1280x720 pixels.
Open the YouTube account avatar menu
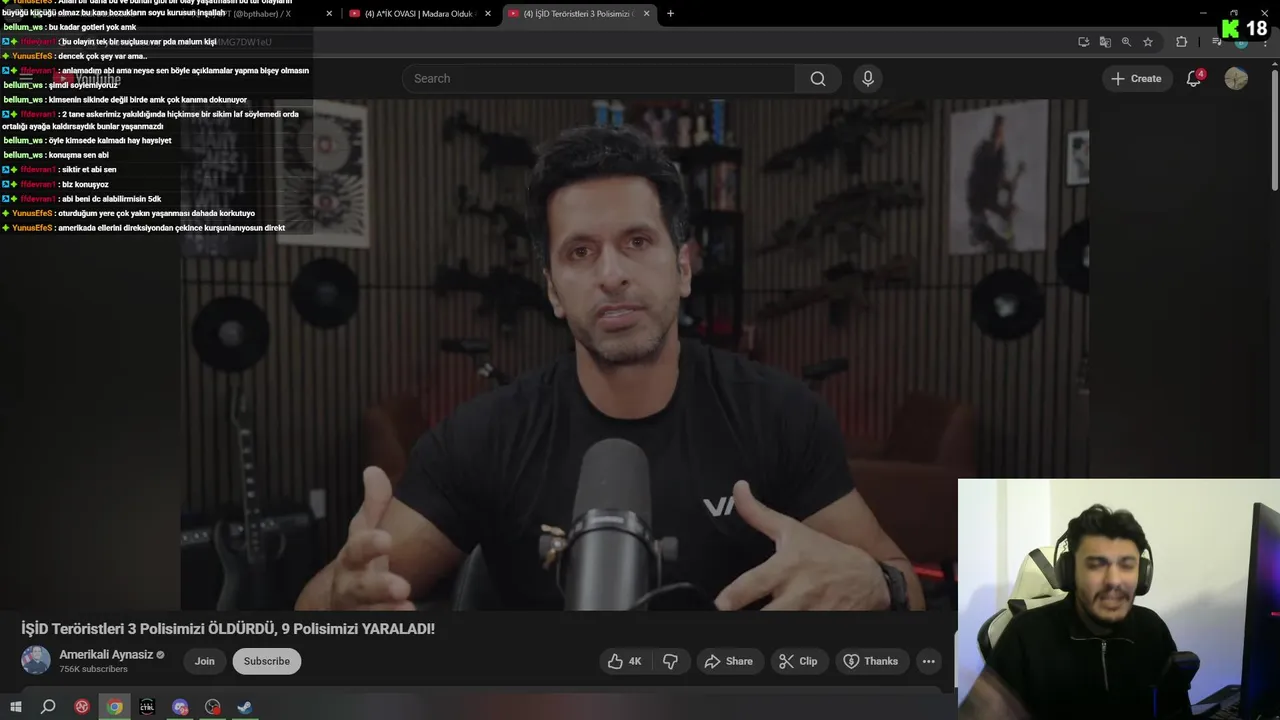click(1236, 79)
